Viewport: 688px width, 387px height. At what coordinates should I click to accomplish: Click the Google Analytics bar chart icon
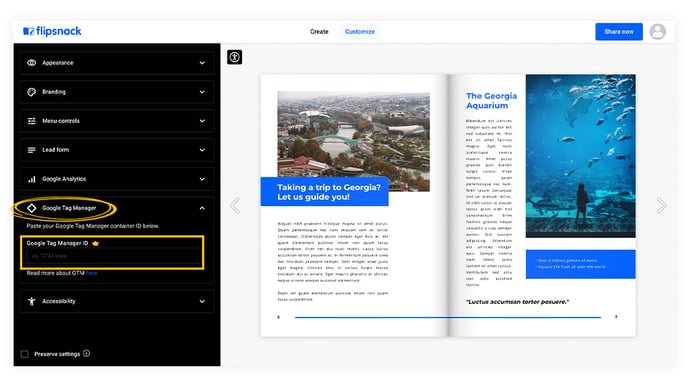[x=32, y=179]
